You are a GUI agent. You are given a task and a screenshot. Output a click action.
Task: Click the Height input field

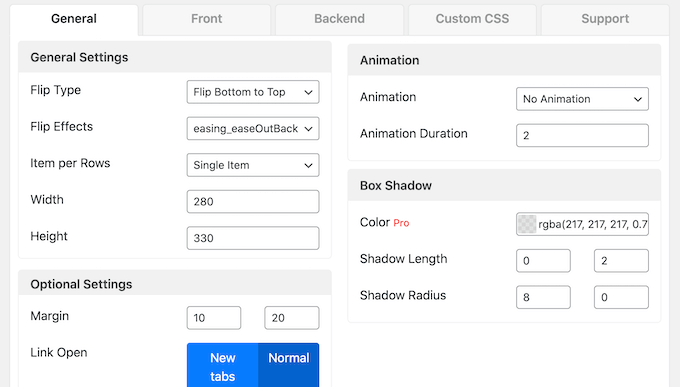[253, 238]
